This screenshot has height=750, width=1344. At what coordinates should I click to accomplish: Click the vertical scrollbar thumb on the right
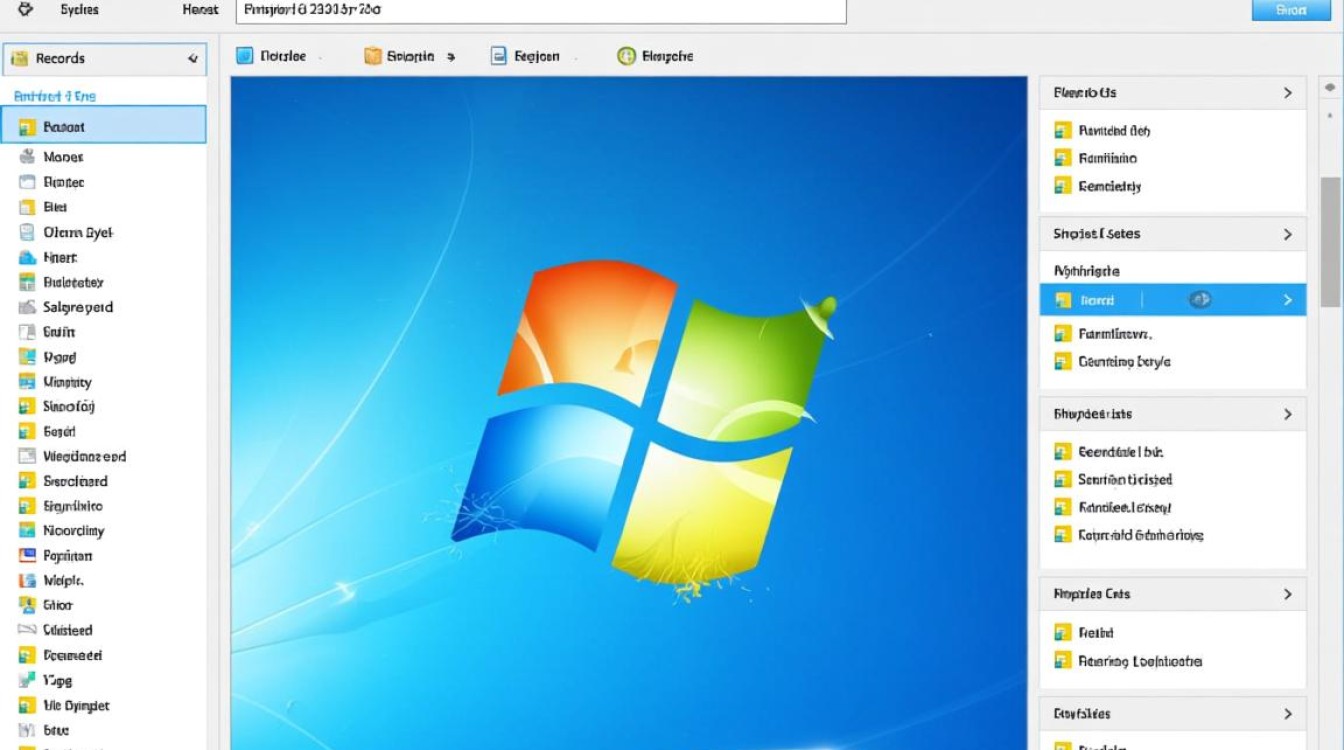pos(1330,241)
